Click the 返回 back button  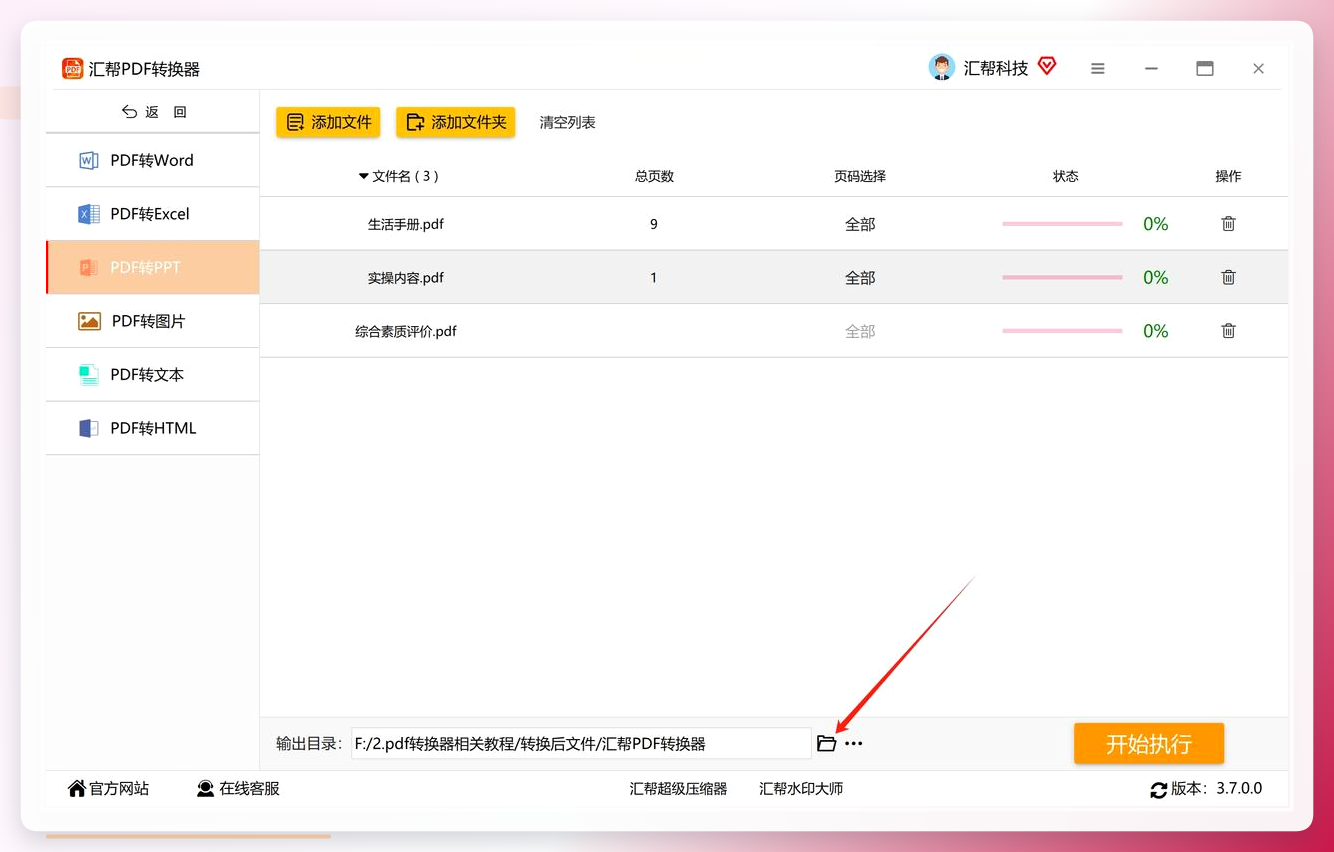153,112
